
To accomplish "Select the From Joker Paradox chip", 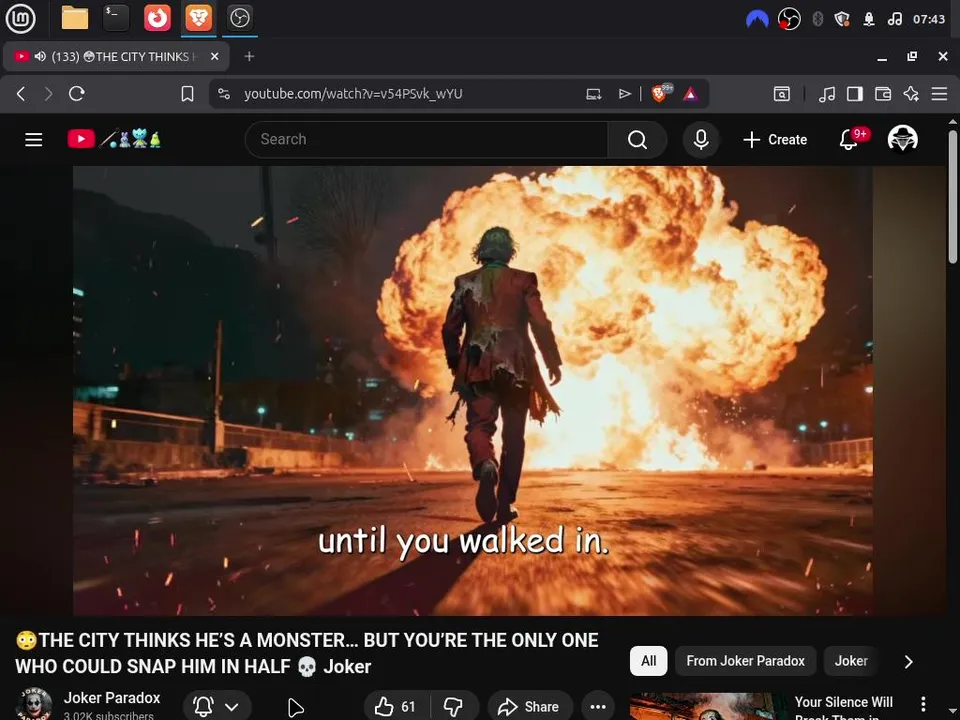I will [745, 661].
